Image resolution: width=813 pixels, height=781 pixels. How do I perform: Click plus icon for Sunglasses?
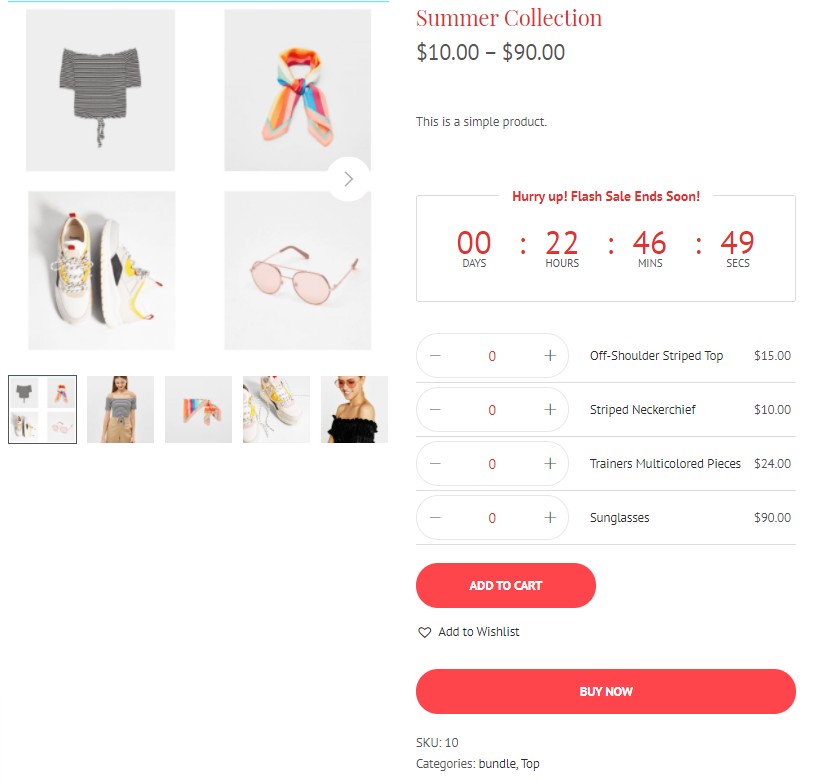550,518
